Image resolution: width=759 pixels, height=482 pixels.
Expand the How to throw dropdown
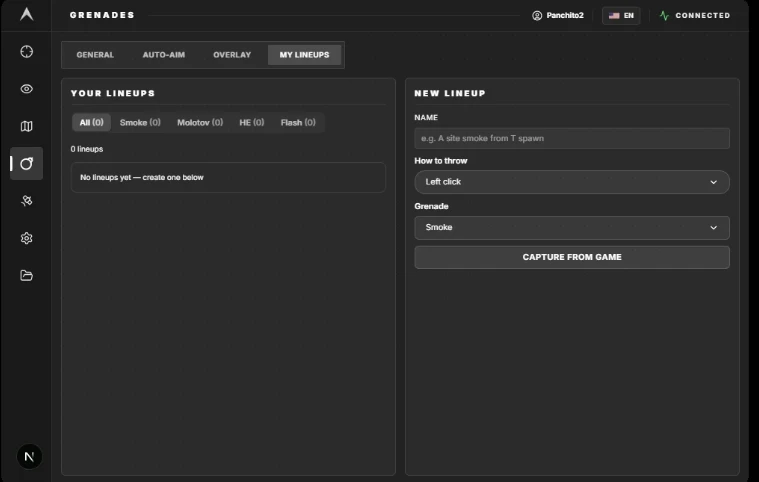click(x=572, y=182)
